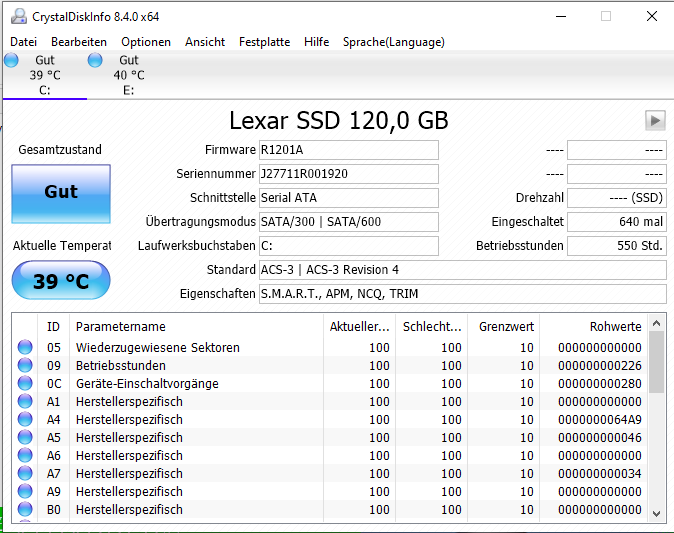
Task: Click the Gut health status button
Action: click(61, 194)
